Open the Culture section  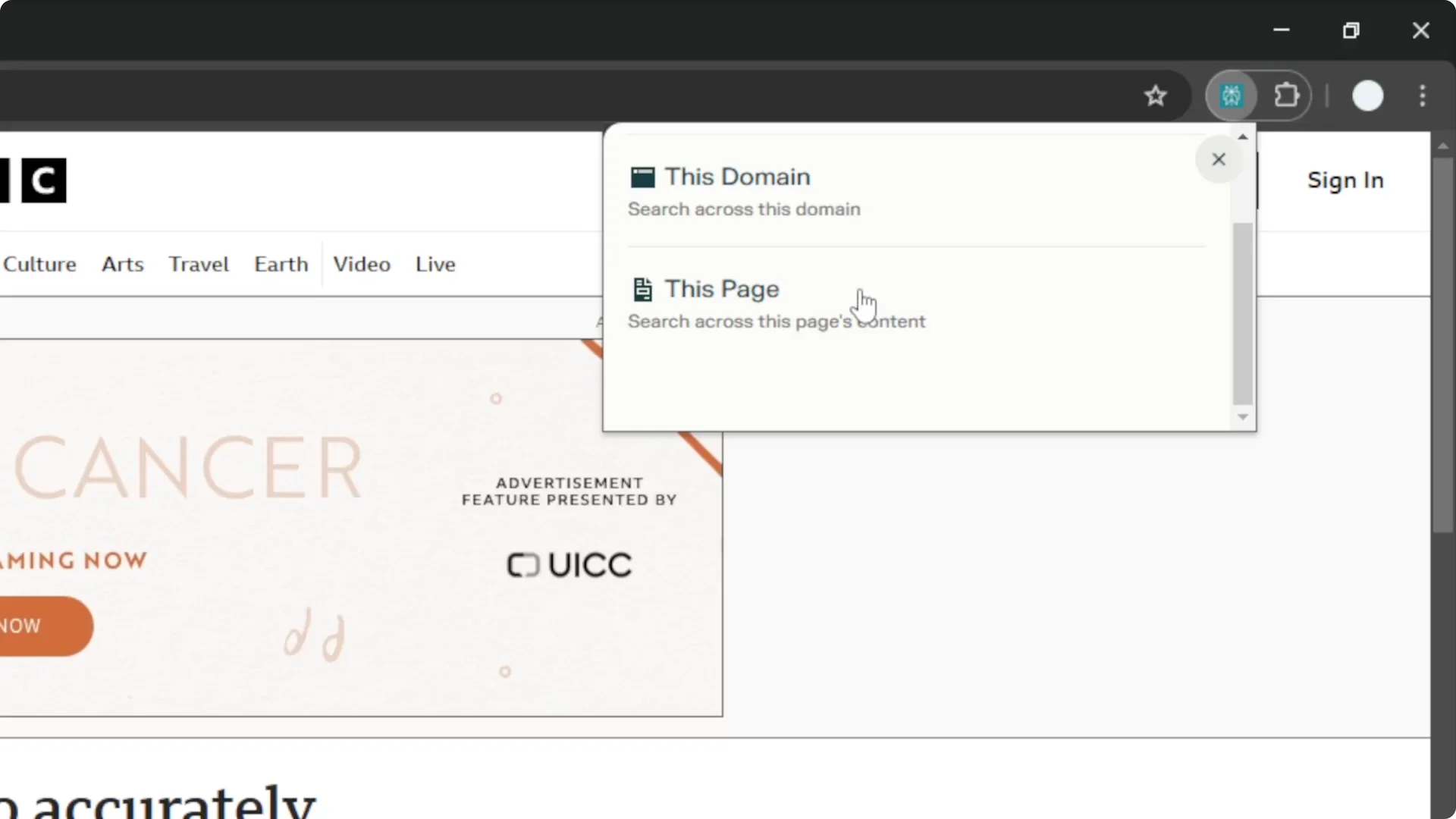pyautogui.click(x=39, y=264)
